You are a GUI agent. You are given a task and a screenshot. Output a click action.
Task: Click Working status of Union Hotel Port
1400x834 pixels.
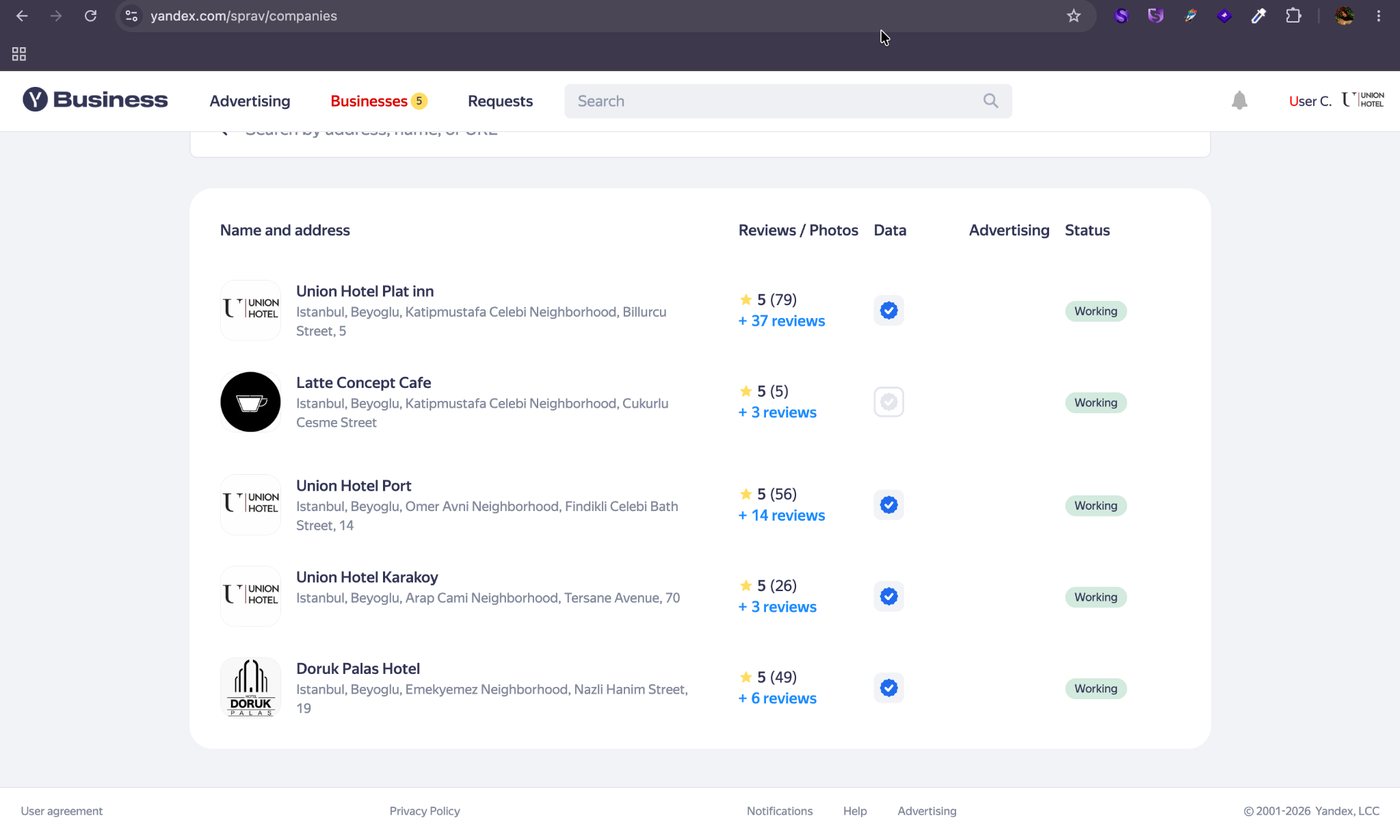(1096, 506)
